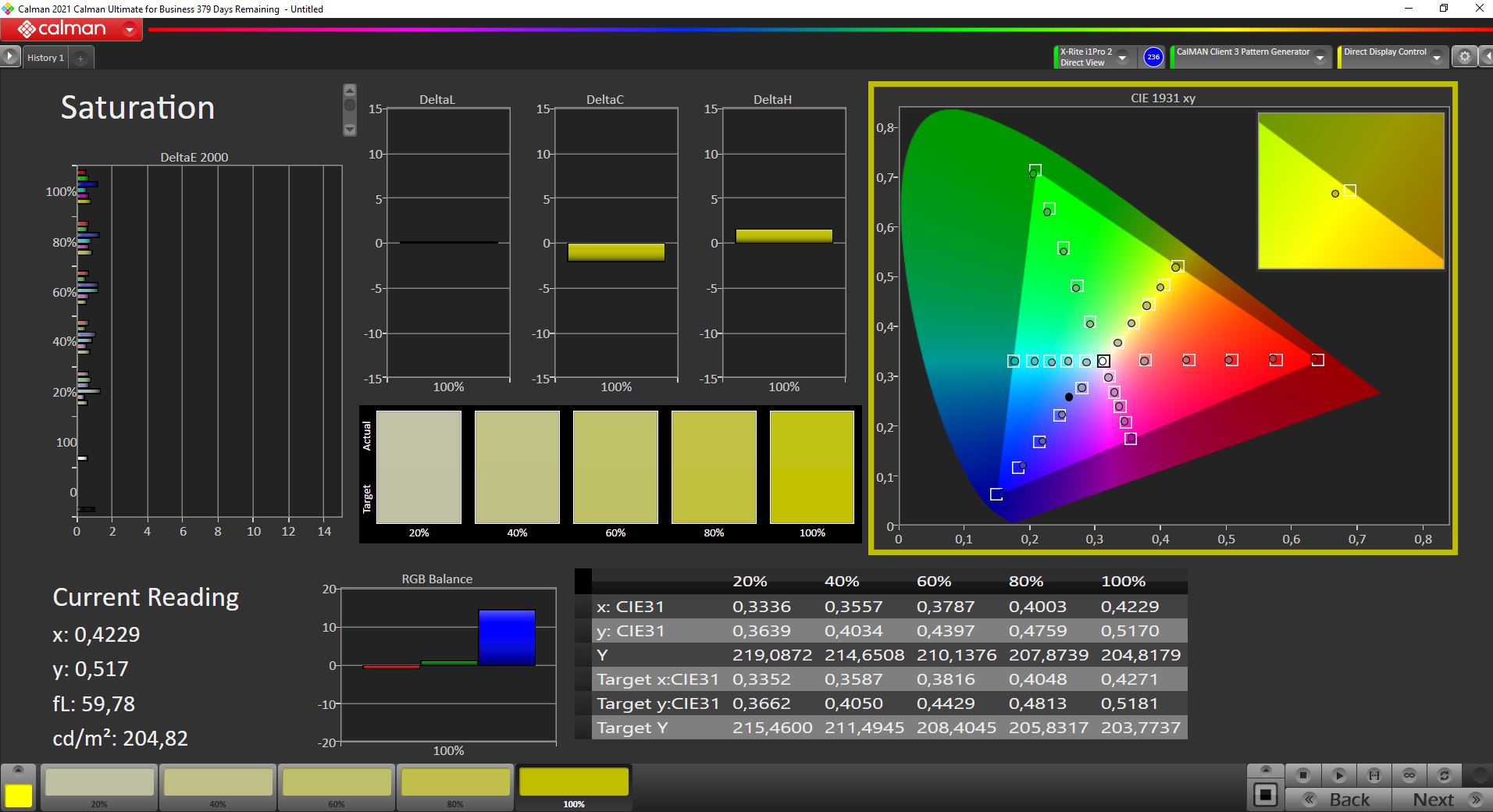Expand the left workflow panel arrow
Viewport: 1493px width, 812px height.
click(9, 57)
